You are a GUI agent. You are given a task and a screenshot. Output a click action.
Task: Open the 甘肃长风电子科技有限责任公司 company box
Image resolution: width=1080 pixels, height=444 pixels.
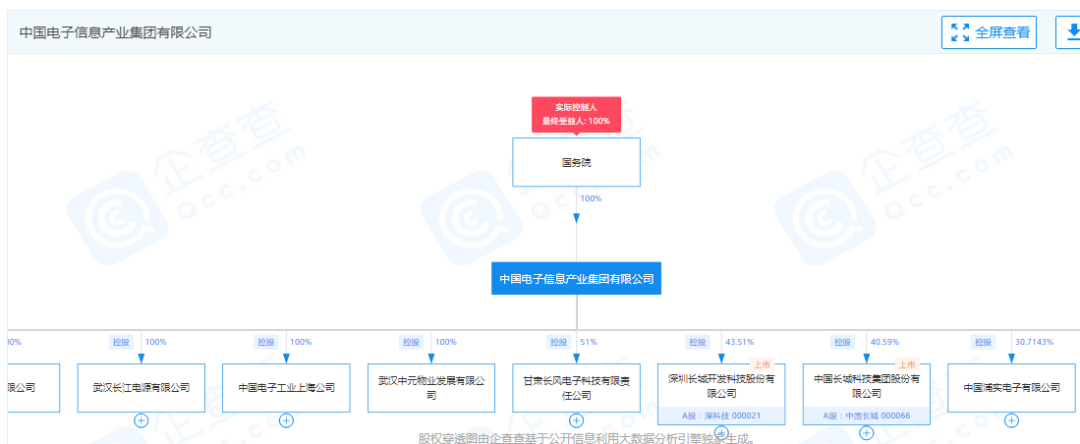click(577, 388)
